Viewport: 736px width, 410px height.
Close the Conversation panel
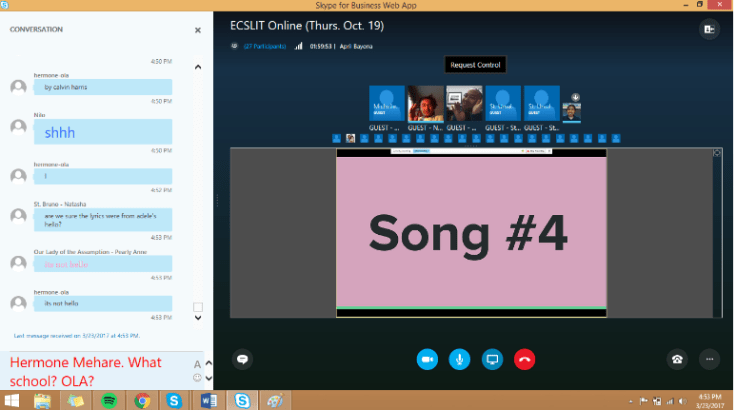[x=197, y=30]
